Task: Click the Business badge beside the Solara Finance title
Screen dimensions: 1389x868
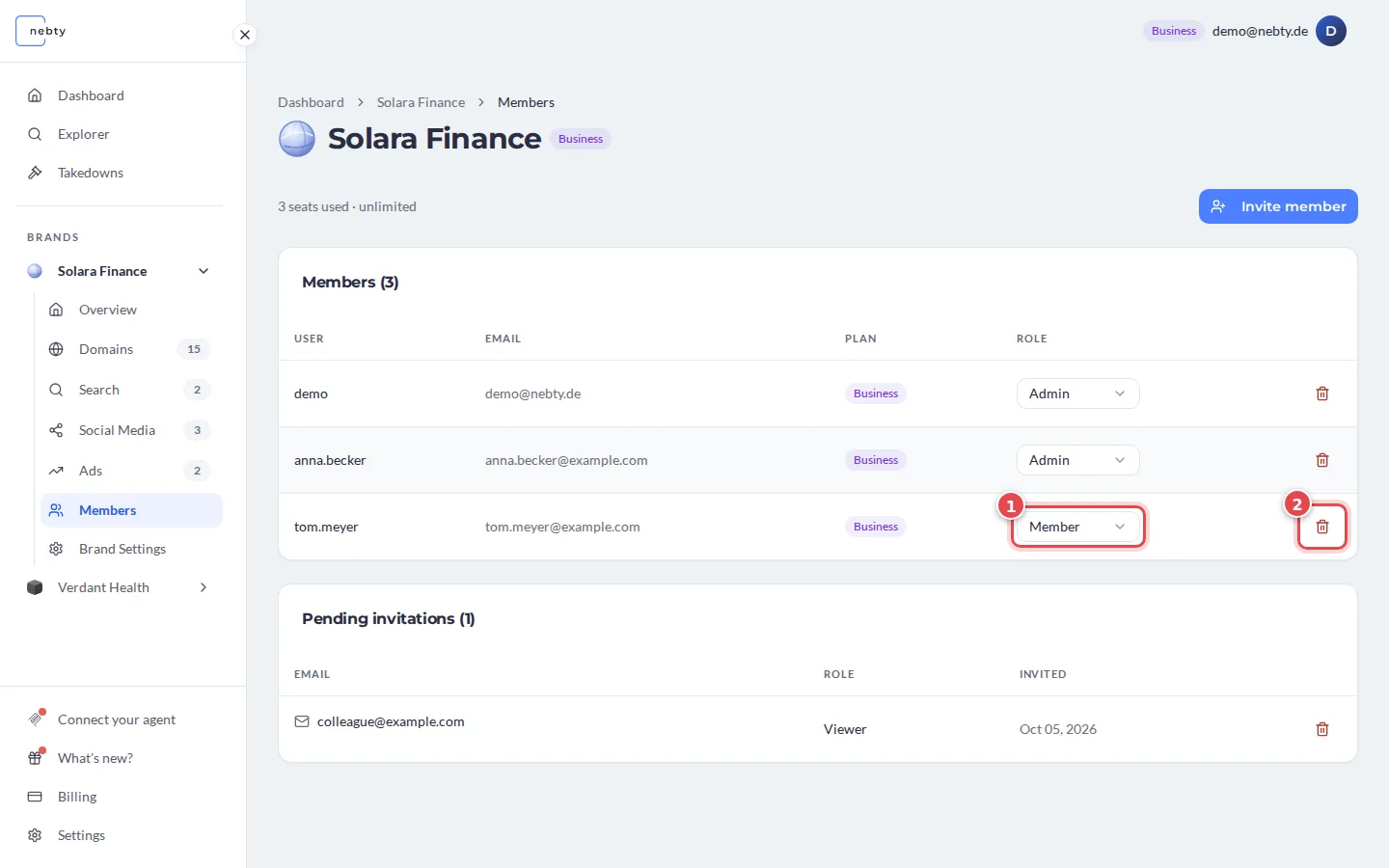Action: point(581,139)
